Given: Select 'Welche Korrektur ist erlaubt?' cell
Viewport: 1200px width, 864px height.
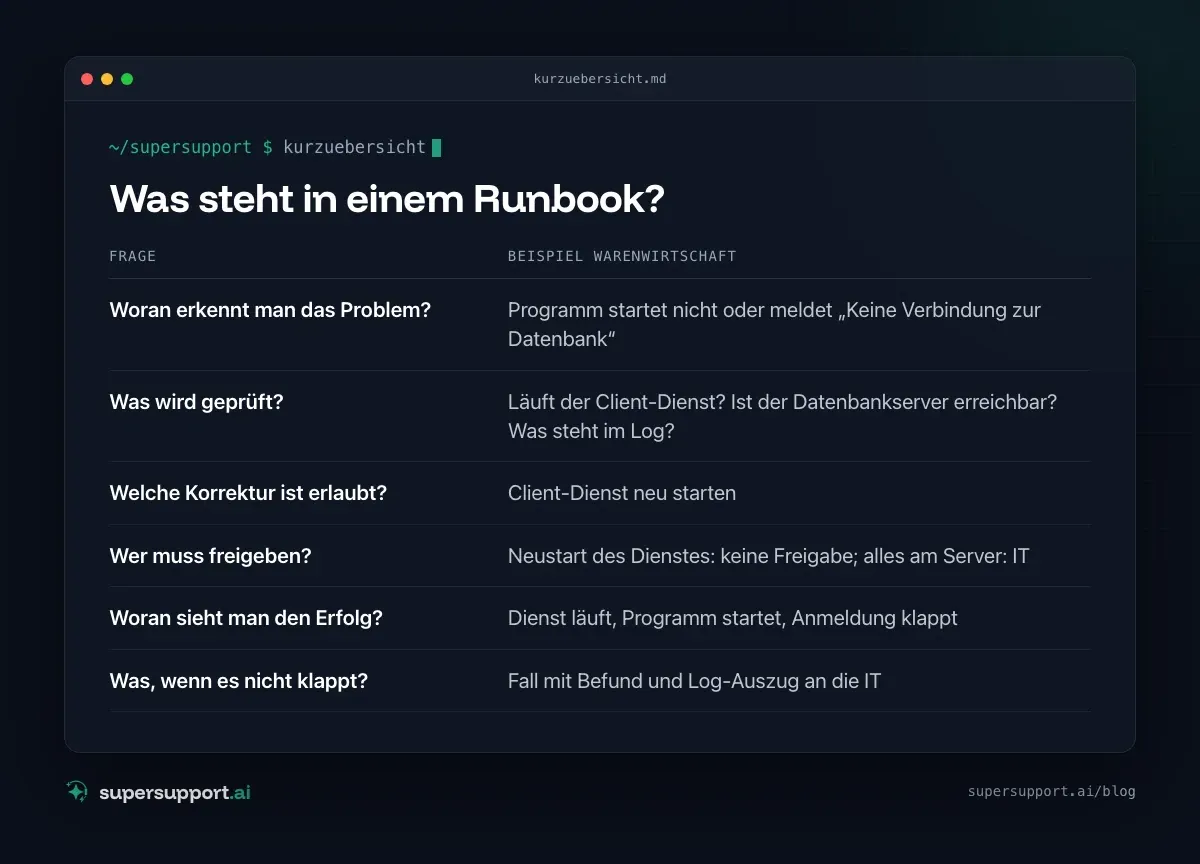Looking at the screenshot, I should click(x=248, y=493).
